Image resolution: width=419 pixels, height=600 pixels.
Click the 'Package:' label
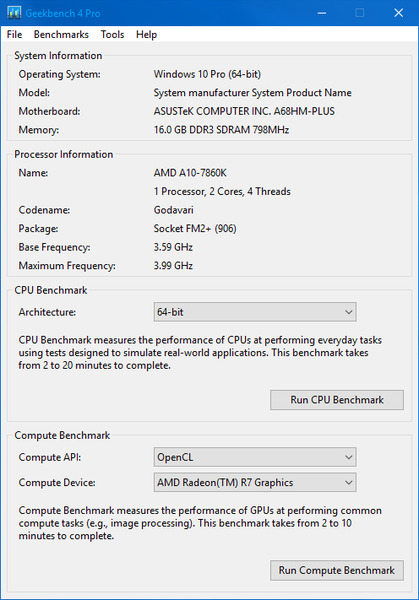pos(38,228)
